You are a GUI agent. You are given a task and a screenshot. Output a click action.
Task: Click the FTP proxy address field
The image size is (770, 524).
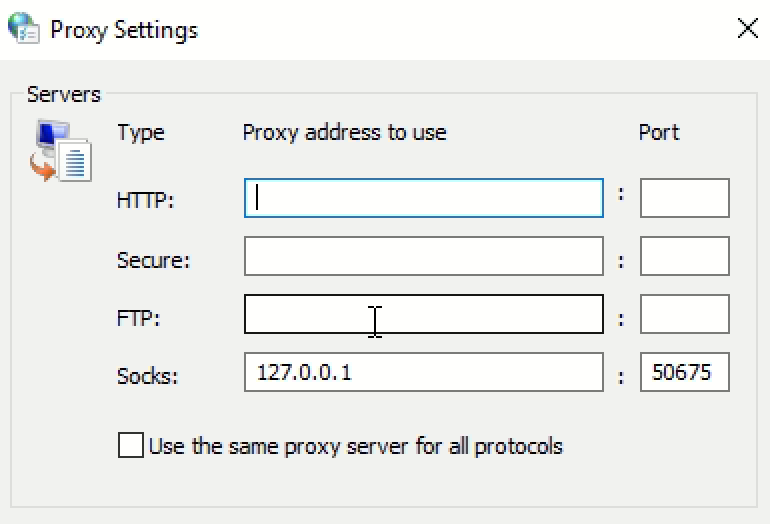coord(423,314)
